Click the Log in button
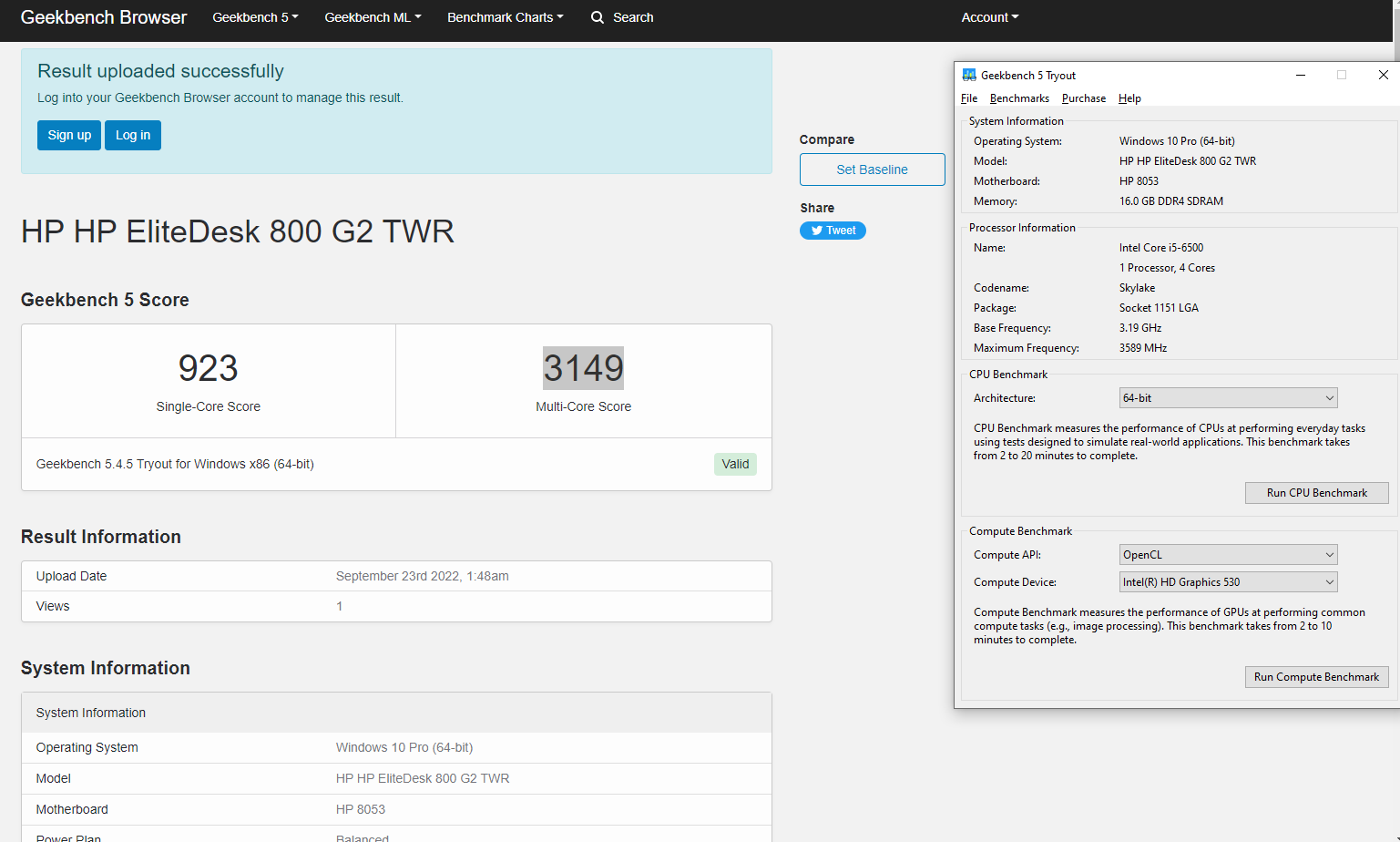The width and height of the screenshot is (1400, 842). pyautogui.click(x=133, y=135)
